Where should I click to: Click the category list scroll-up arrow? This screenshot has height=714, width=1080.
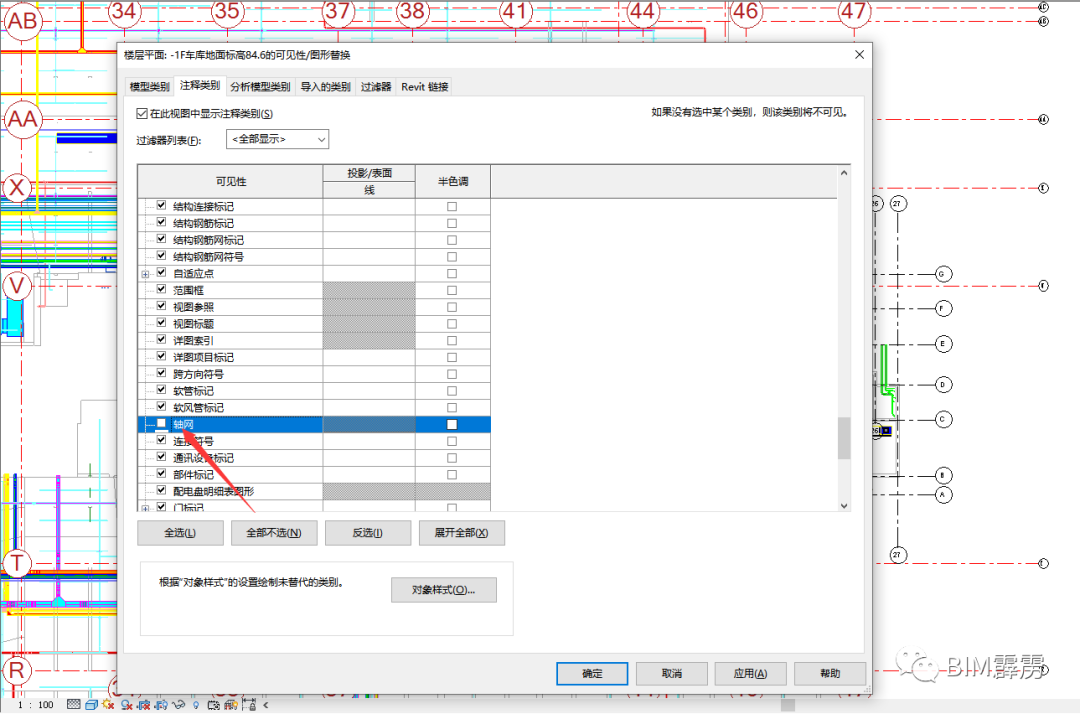[844, 173]
